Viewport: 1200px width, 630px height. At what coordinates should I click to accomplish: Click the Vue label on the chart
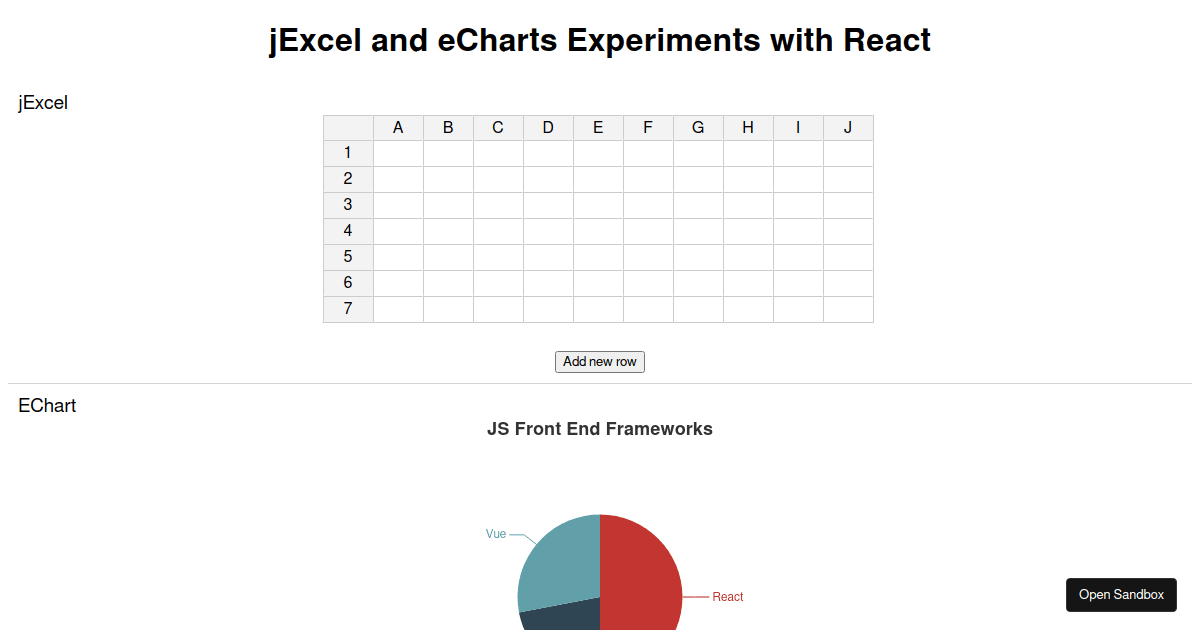(494, 534)
